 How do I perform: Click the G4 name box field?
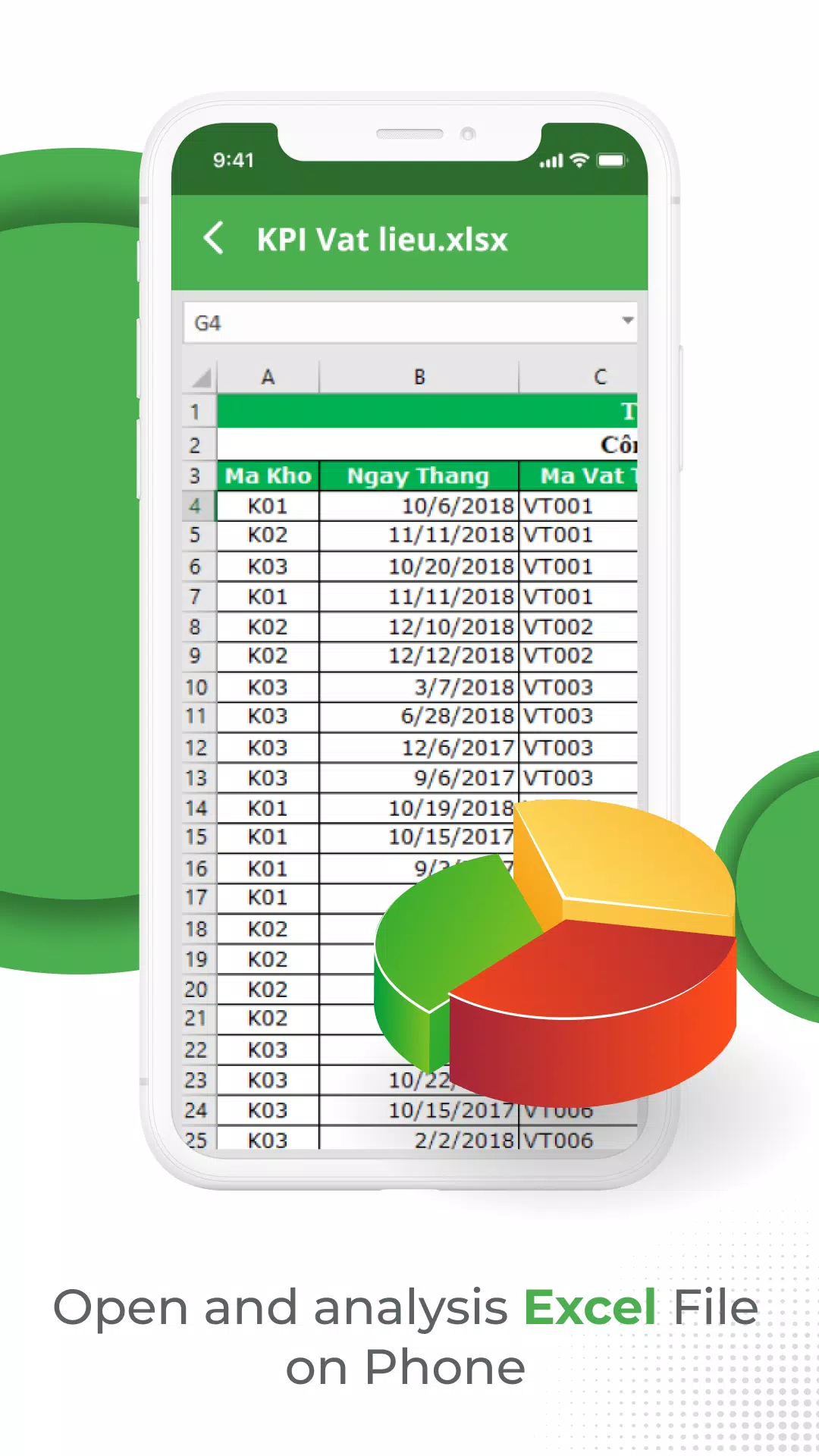pos(410,322)
